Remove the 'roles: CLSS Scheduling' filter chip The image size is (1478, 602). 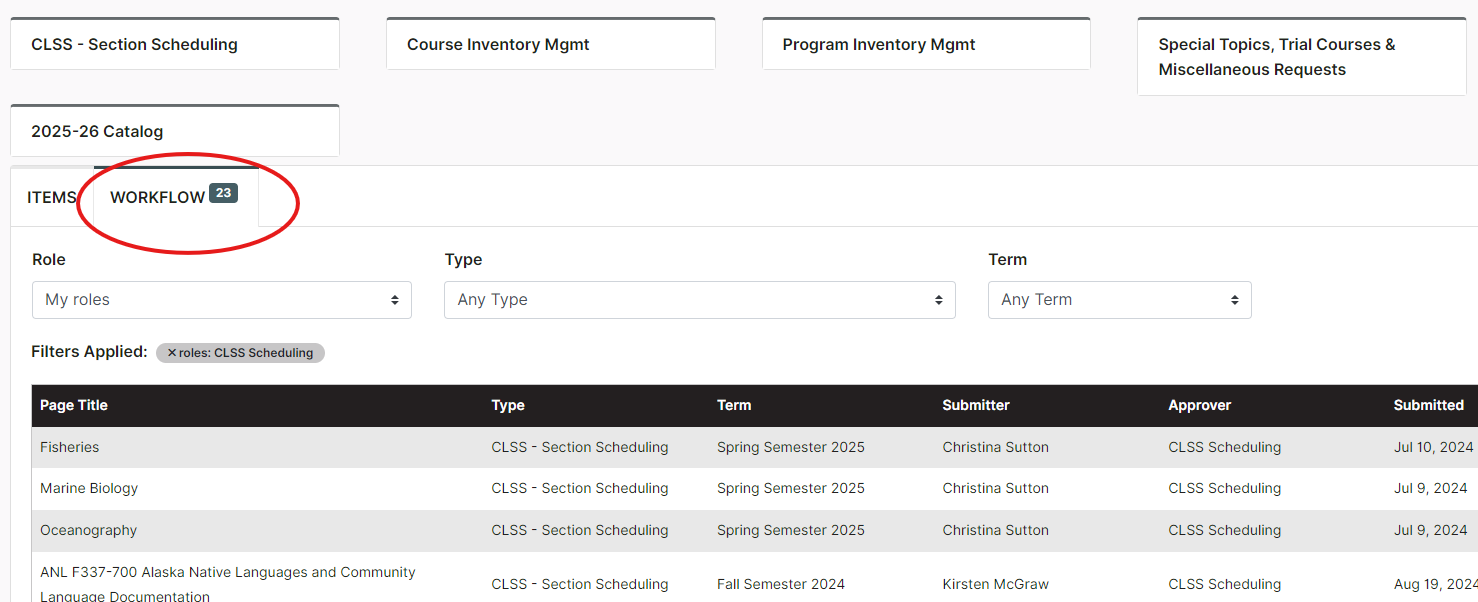[x=172, y=353]
